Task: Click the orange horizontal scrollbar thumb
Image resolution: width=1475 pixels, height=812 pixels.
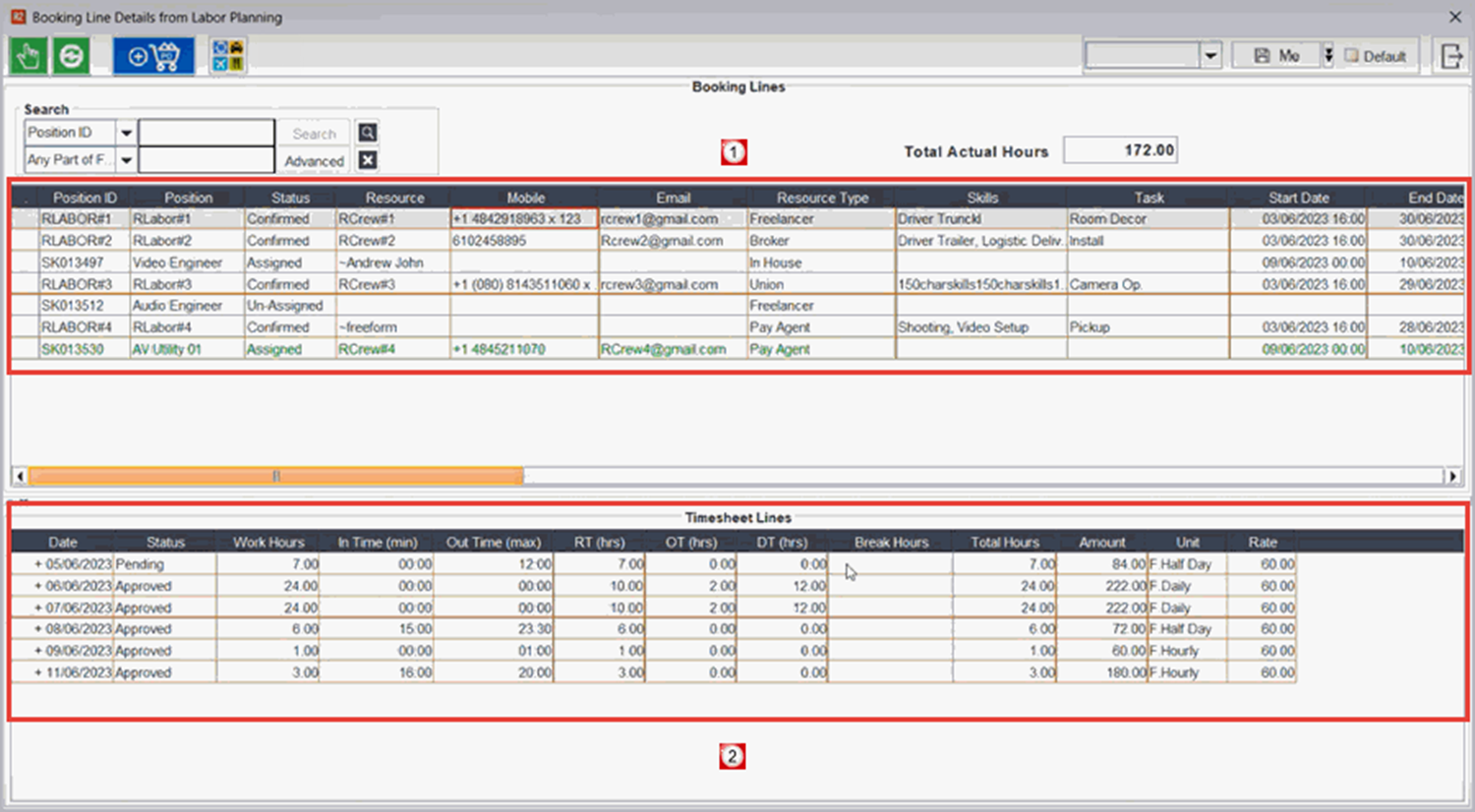Action: [275, 476]
